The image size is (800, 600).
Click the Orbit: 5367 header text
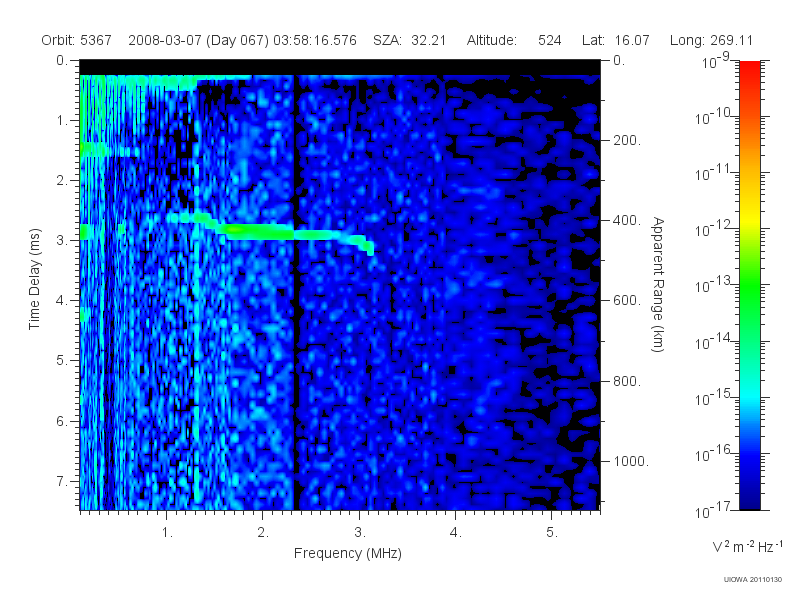pos(77,40)
